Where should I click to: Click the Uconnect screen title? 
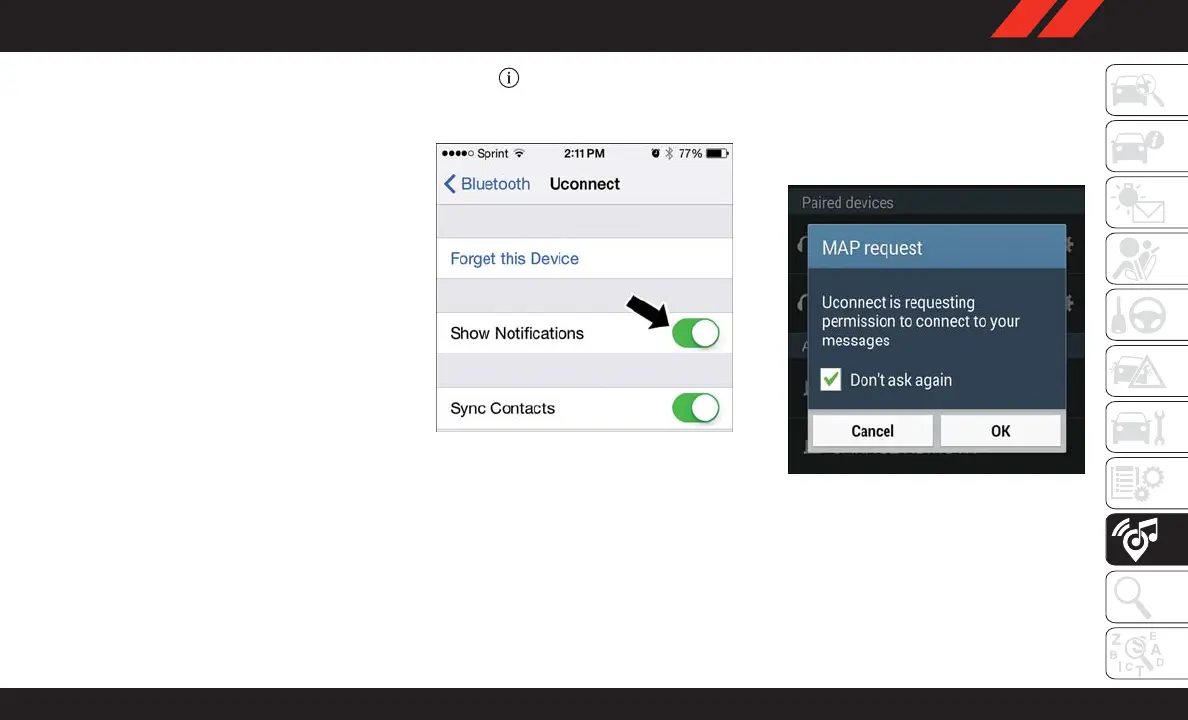click(x=584, y=183)
